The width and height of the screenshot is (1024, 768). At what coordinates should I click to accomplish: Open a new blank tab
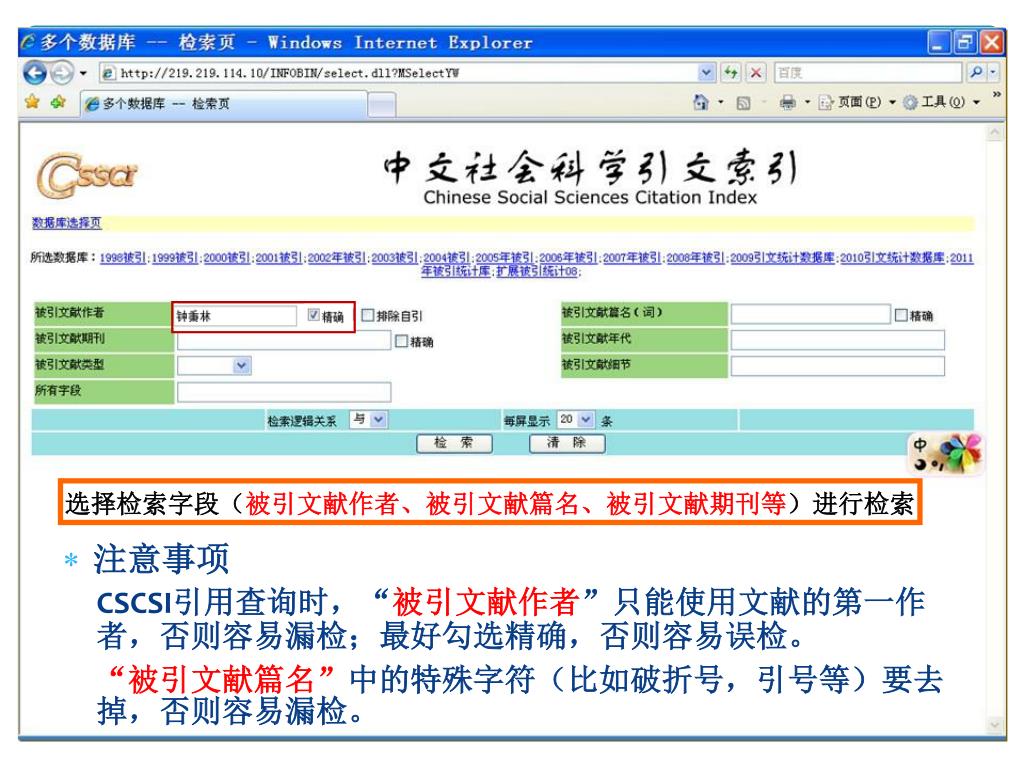383,104
